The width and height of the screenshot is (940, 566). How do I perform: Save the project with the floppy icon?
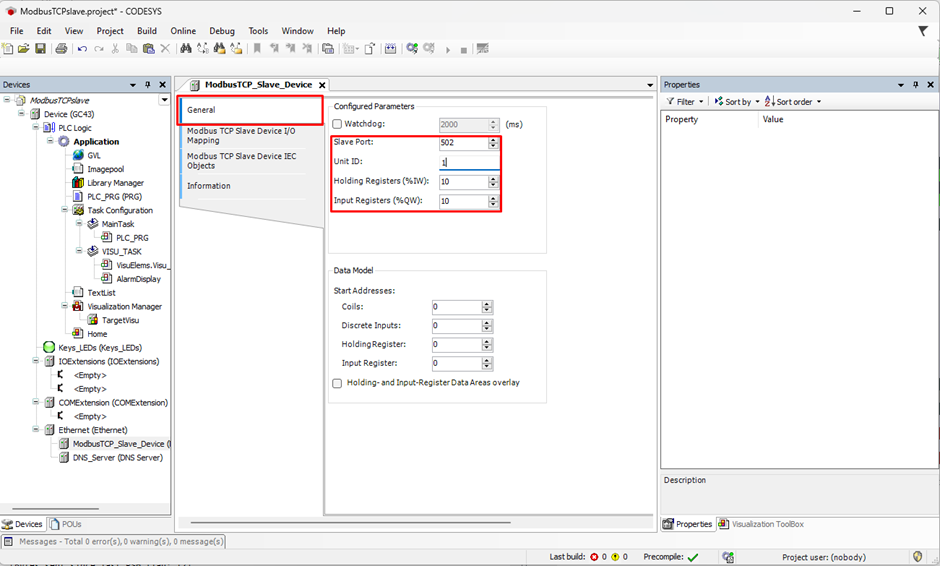[40, 49]
